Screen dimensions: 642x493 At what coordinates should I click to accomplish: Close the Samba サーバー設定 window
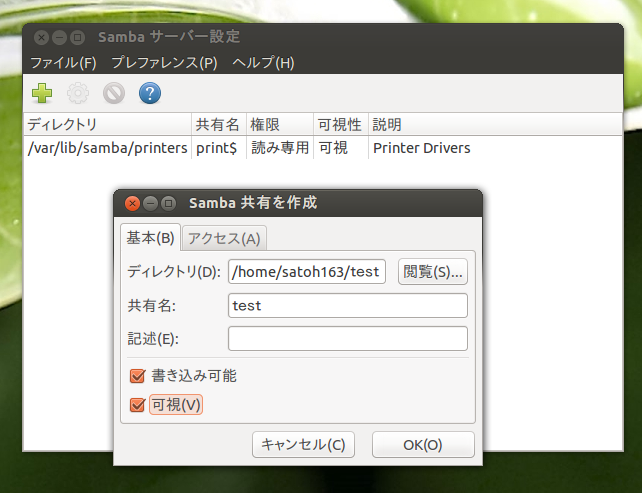point(41,38)
